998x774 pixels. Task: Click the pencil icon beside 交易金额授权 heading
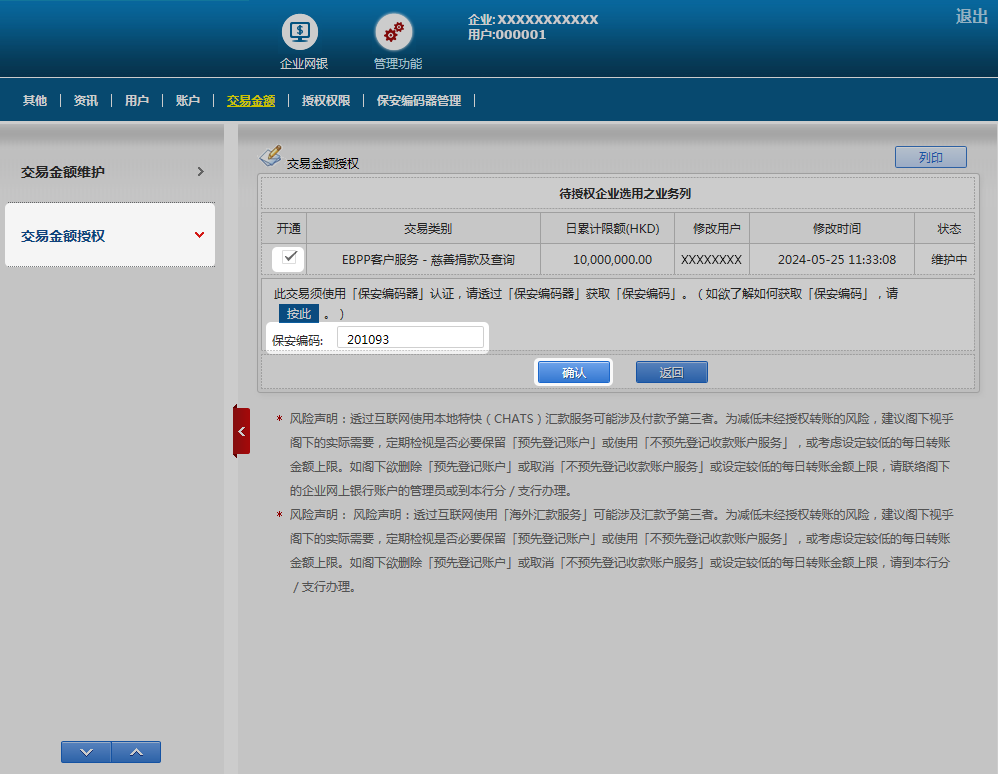270,156
